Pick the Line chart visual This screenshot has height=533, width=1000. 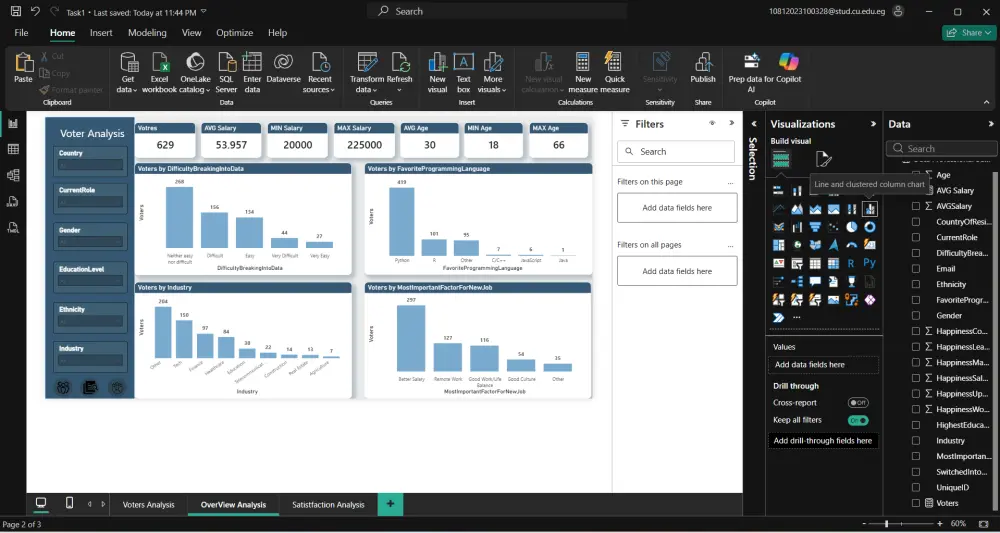[x=778, y=208]
